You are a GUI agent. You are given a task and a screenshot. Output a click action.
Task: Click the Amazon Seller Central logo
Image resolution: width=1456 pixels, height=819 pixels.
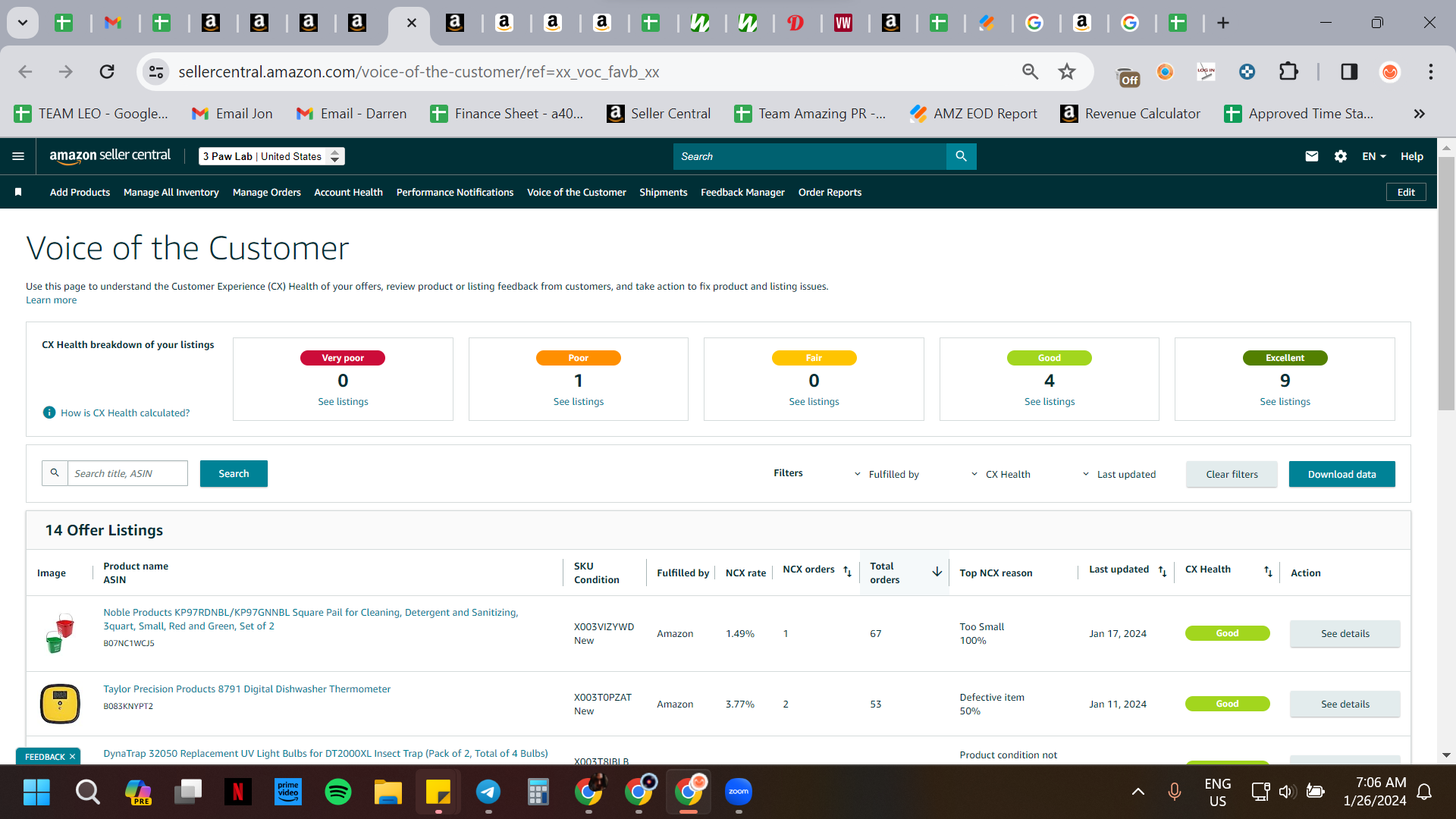(x=110, y=156)
